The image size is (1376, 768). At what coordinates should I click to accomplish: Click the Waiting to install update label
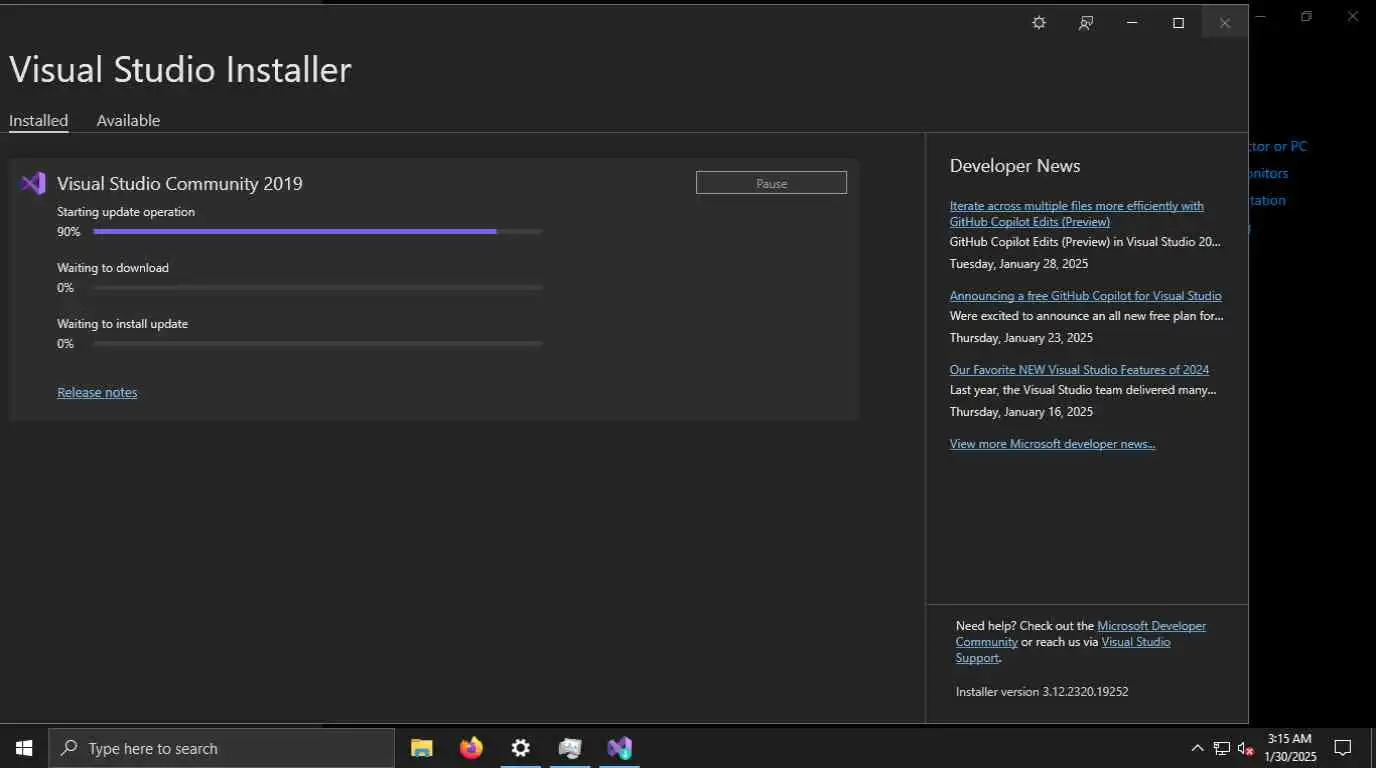122,324
